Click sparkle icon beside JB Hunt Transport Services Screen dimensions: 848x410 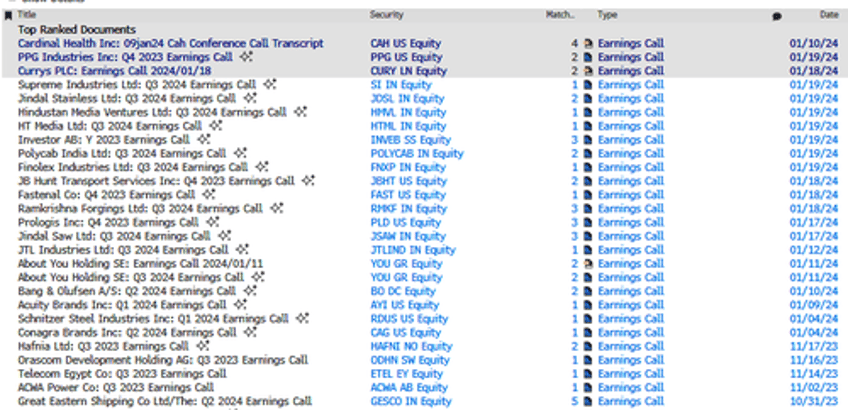pyautogui.click(x=308, y=181)
